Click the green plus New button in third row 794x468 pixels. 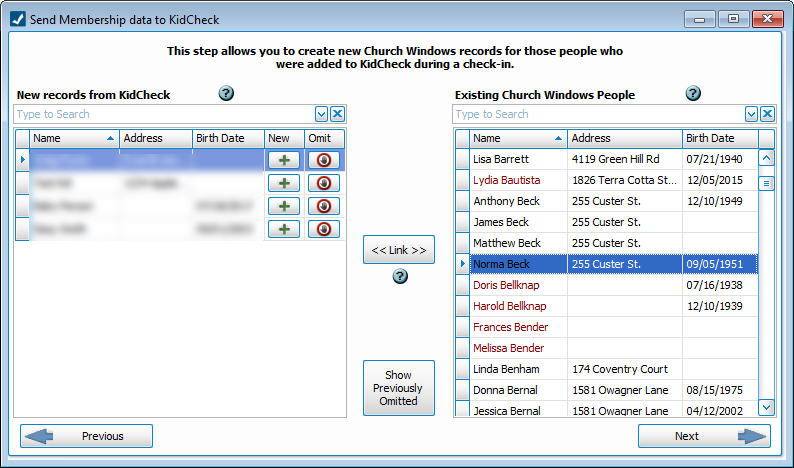tap(284, 206)
